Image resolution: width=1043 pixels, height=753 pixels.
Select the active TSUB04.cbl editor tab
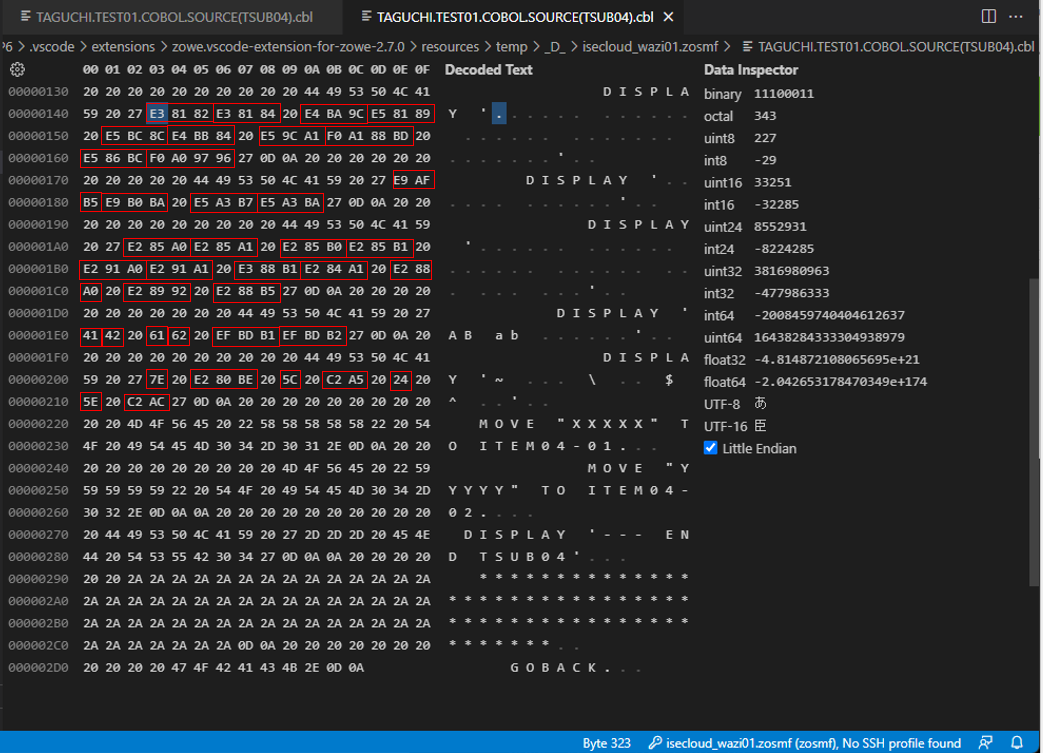point(515,17)
